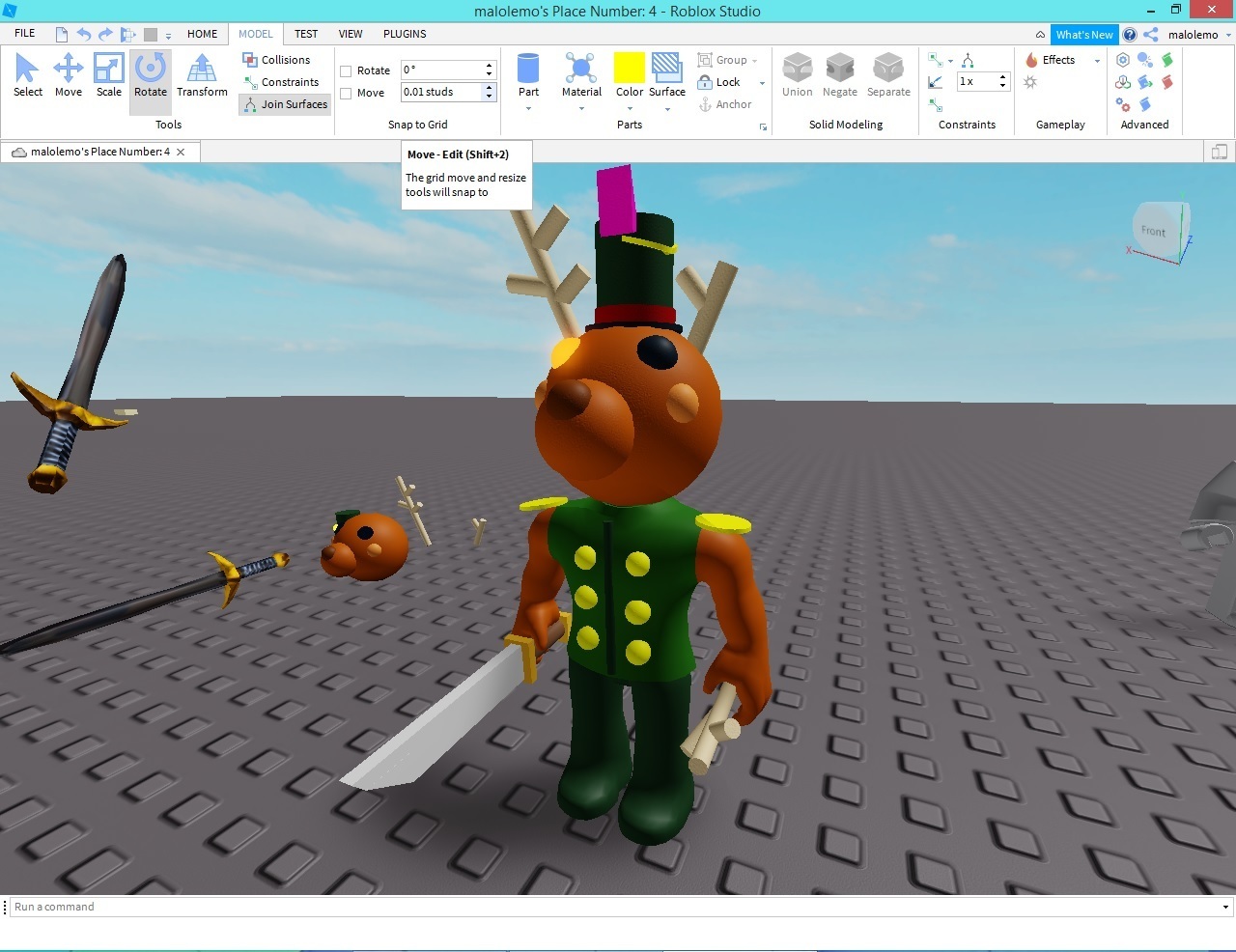The width and height of the screenshot is (1236, 952).
Task: Toggle Collisions on or off
Action: pyautogui.click(x=276, y=60)
